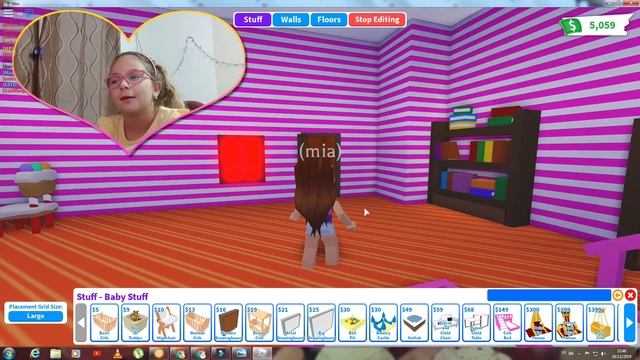
Task: Open VLC media player from the taskbar
Action: click(x=118, y=353)
